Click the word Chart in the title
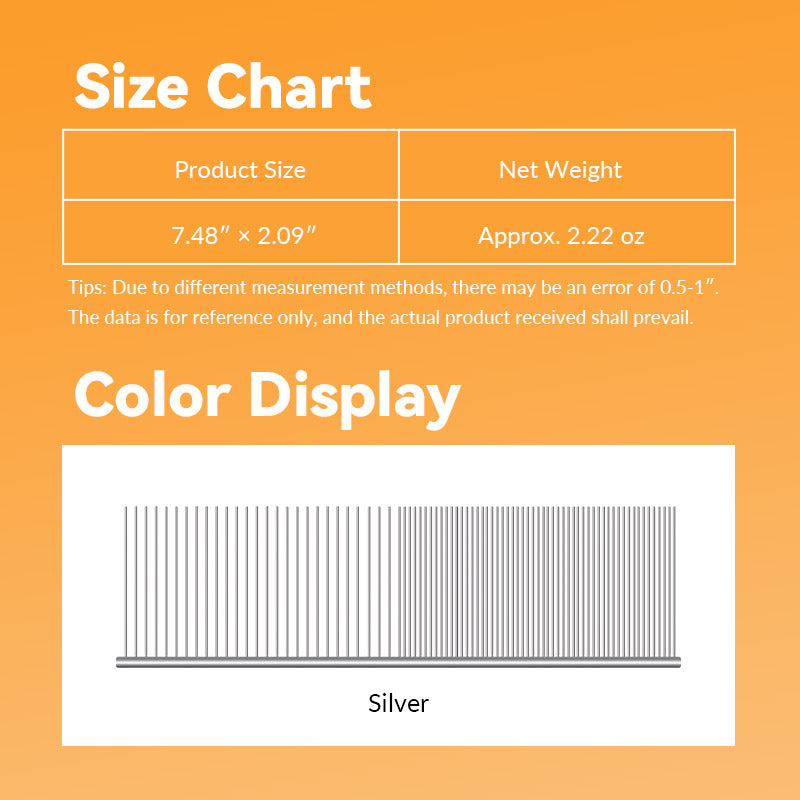Viewport: 800px width, 800px height. pyautogui.click(x=289, y=86)
